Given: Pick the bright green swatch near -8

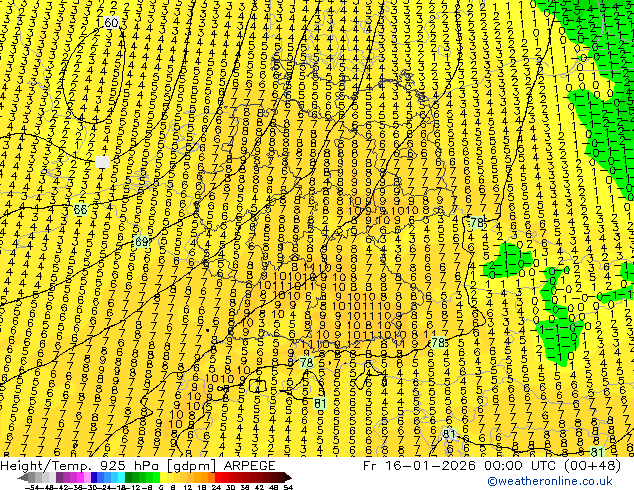Looking at the screenshot, I should [156, 477].
